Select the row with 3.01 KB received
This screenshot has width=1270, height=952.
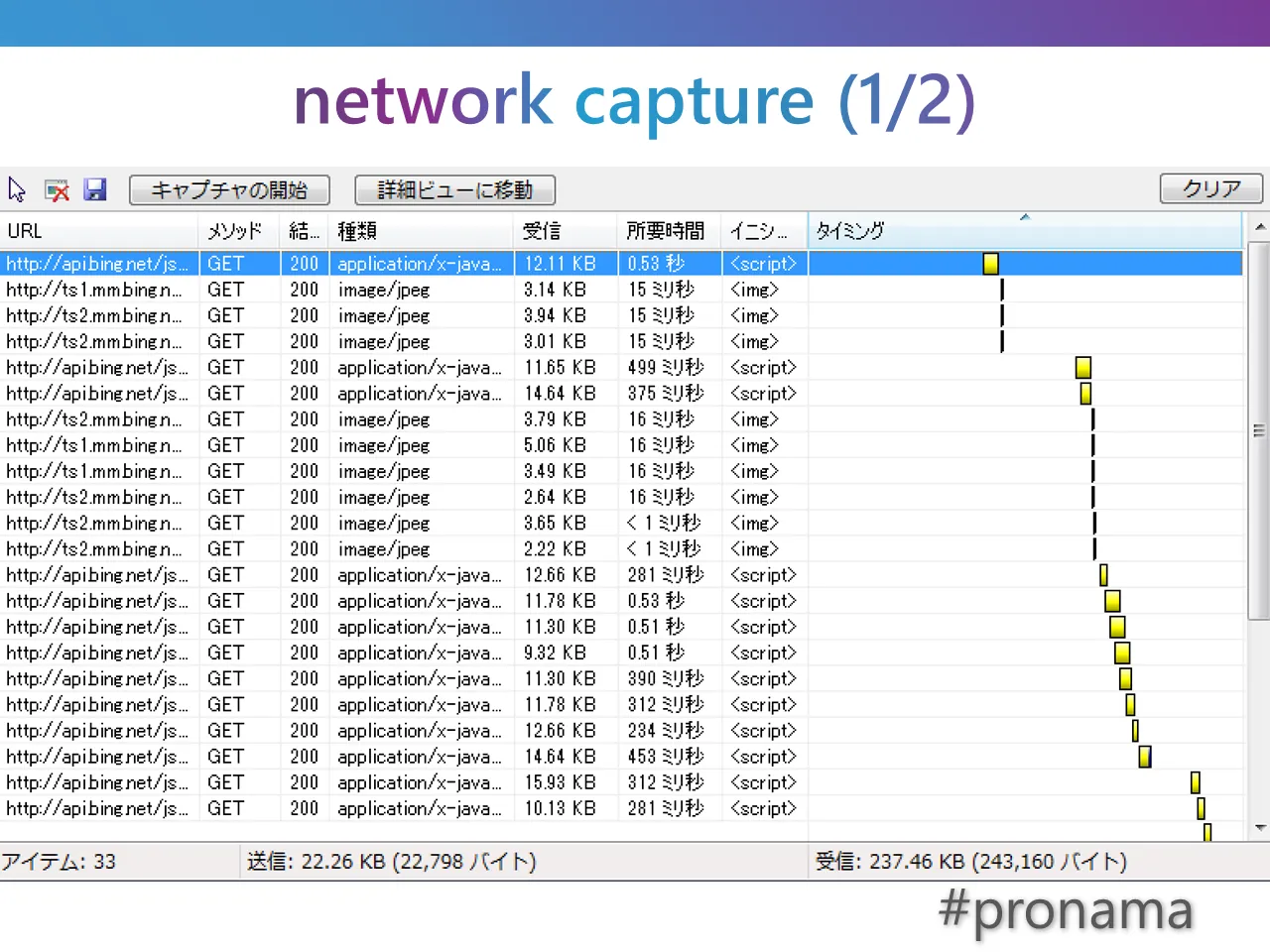[621, 341]
